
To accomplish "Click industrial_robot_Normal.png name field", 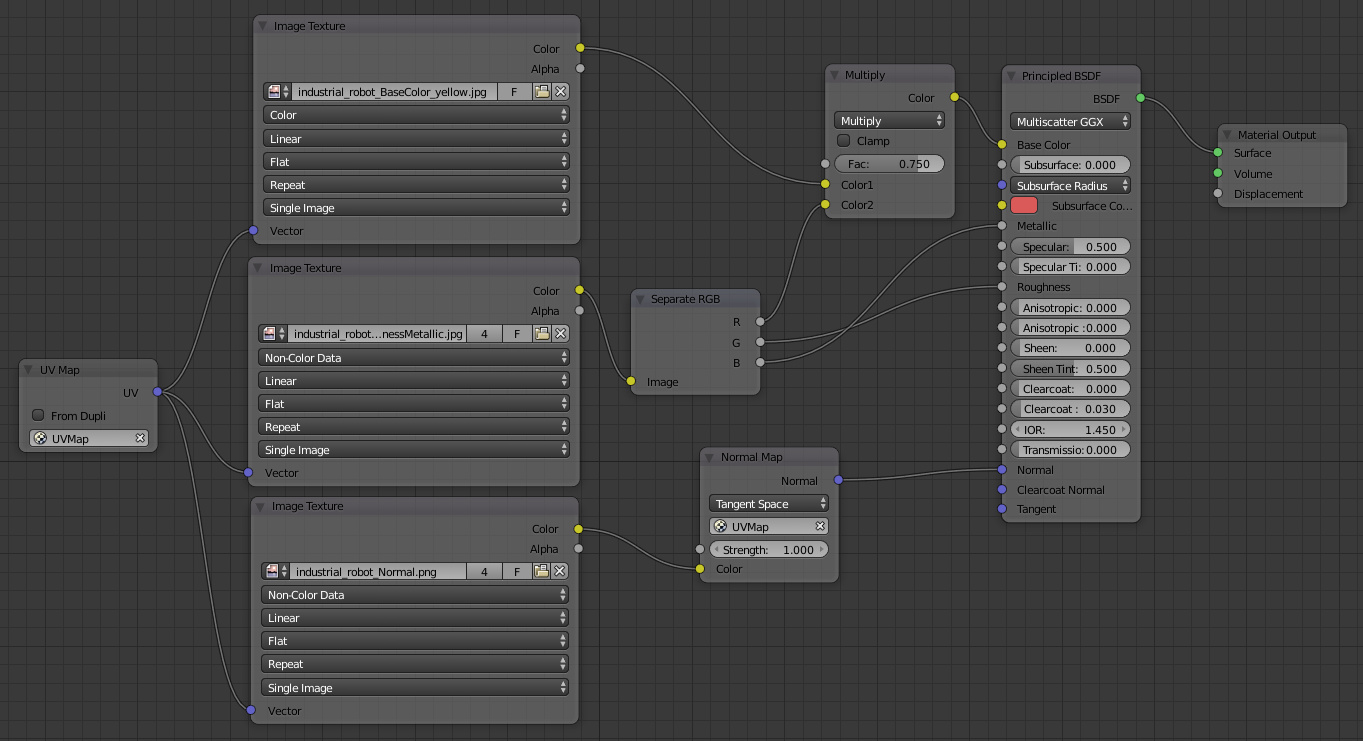I will (x=378, y=572).
